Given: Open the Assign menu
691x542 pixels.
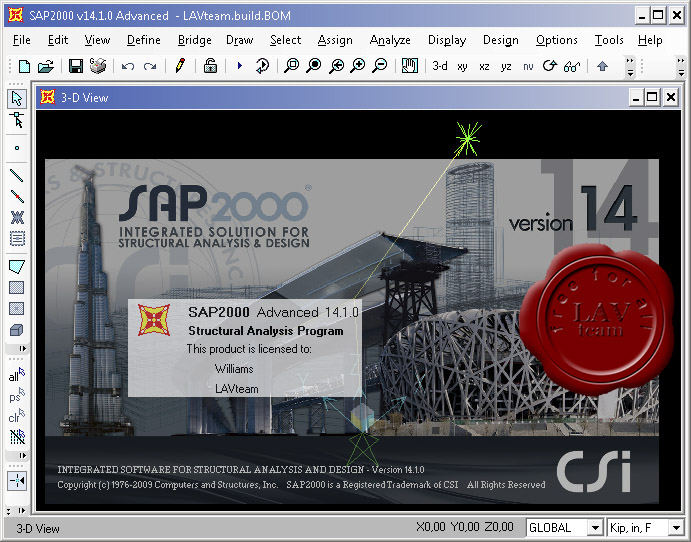Looking at the screenshot, I should coord(335,40).
